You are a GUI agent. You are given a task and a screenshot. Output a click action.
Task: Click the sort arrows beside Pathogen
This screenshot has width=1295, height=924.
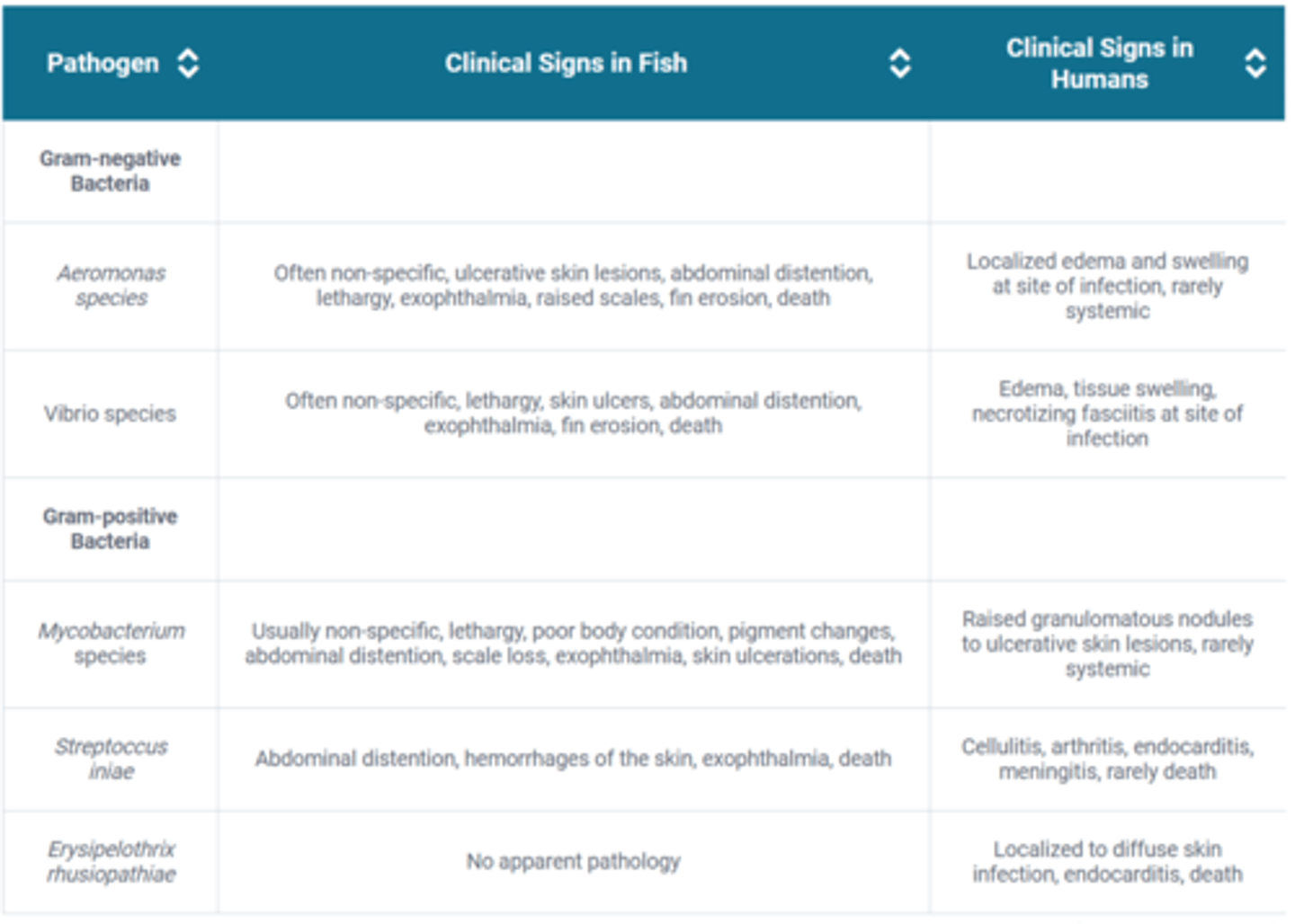pos(188,63)
